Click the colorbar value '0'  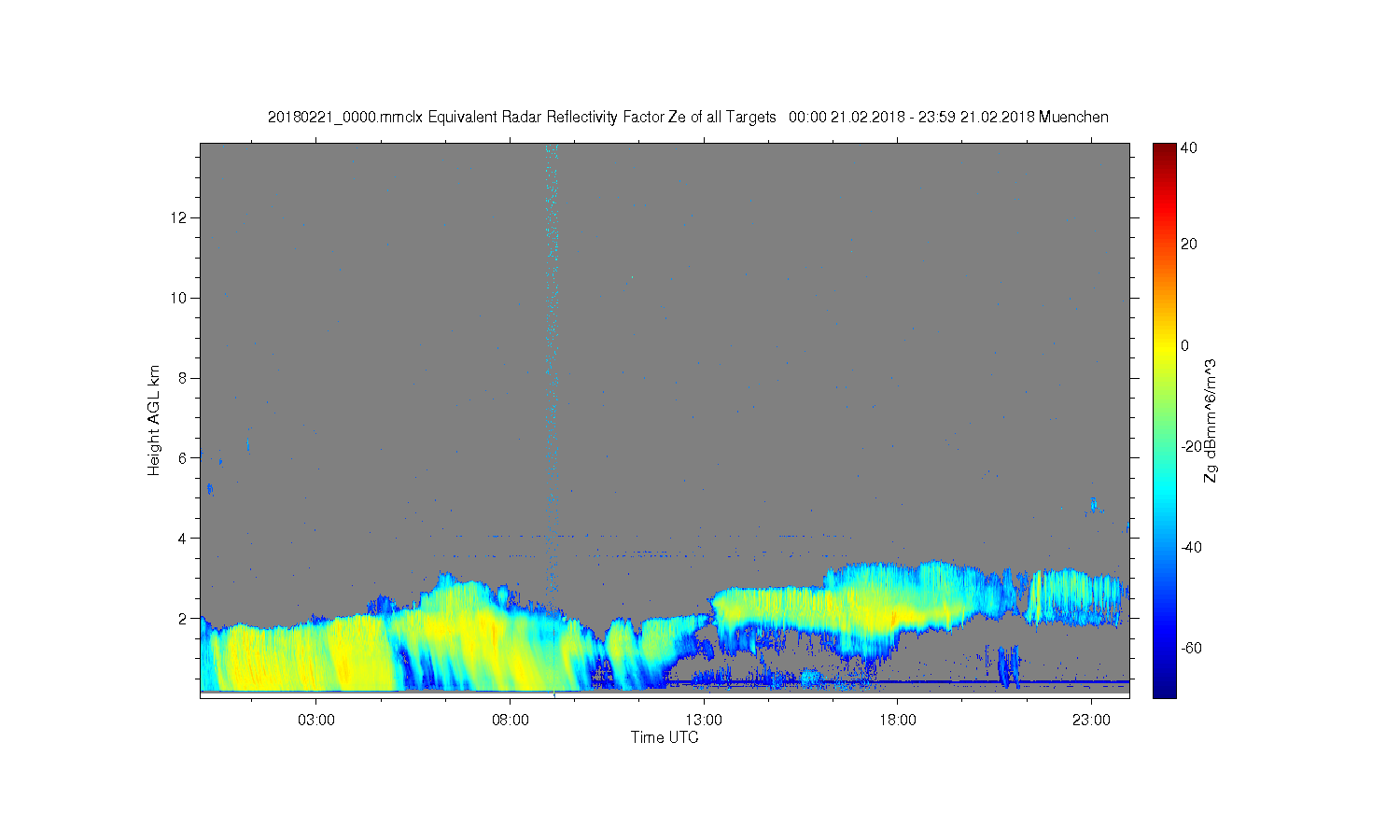point(1185,345)
